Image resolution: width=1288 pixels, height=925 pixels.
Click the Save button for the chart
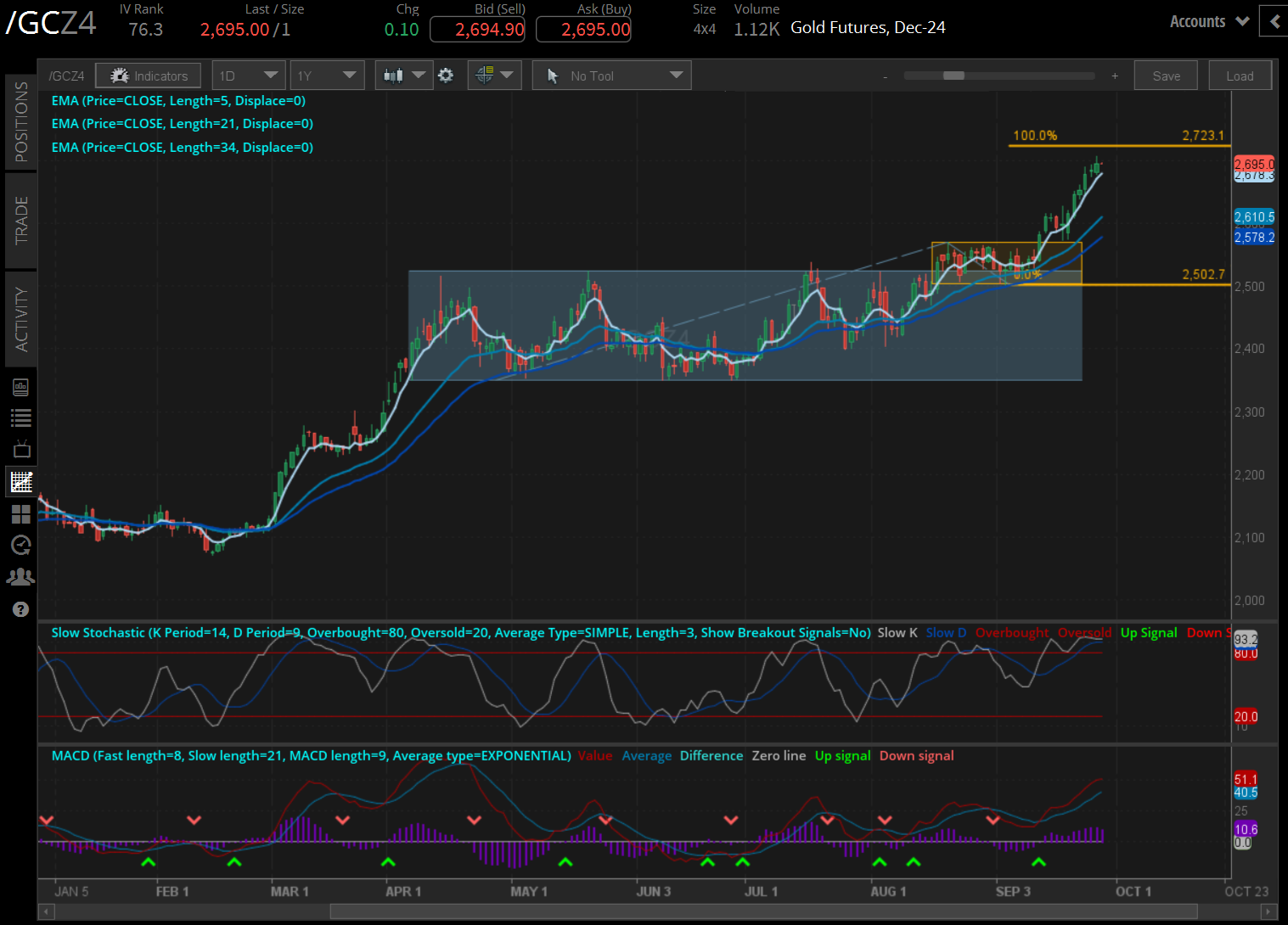tap(1165, 75)
